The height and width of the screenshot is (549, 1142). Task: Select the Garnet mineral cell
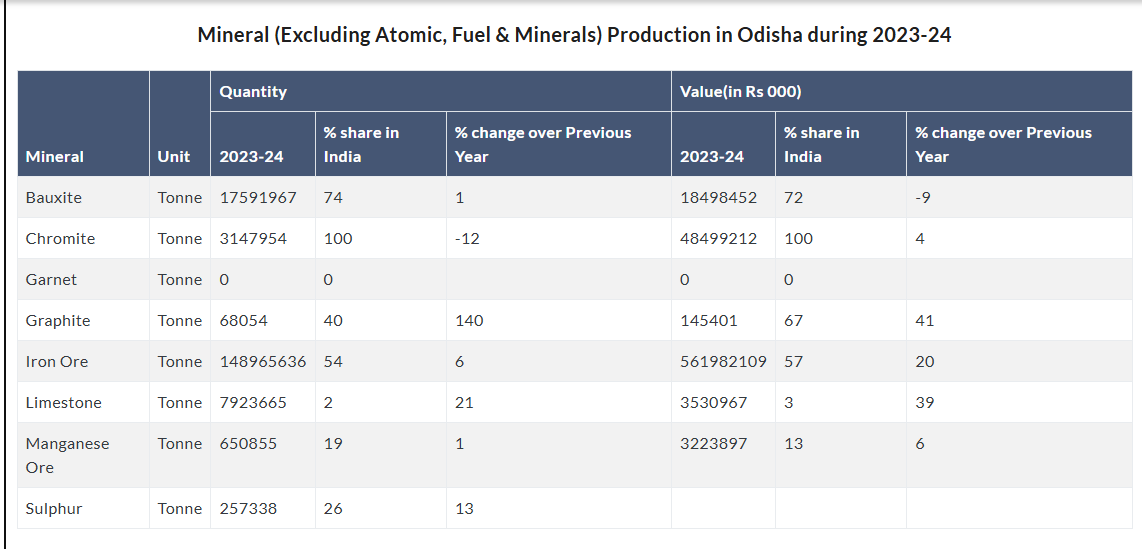(51, 279)
